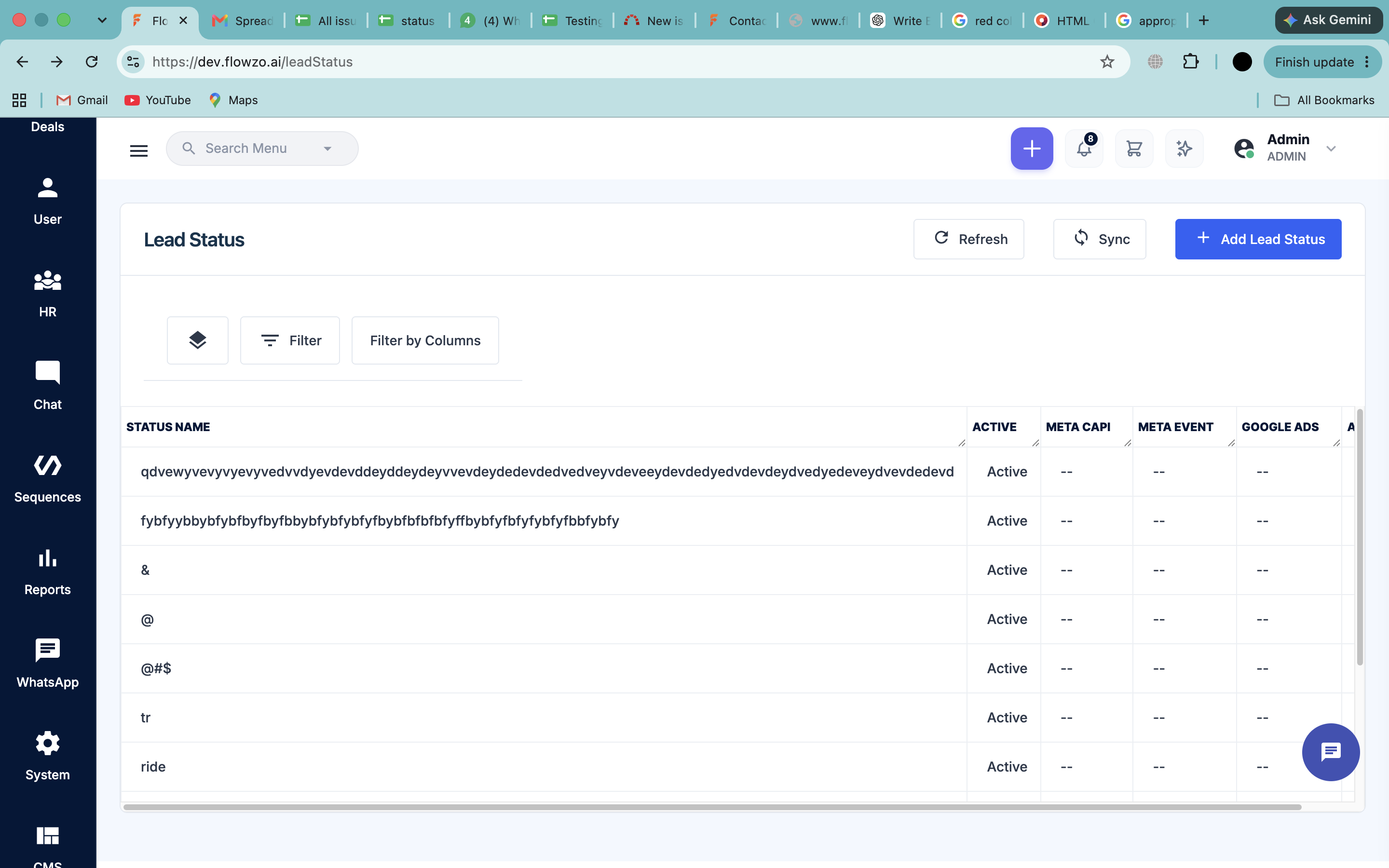Select the 'ride' status row

point(737,767)
